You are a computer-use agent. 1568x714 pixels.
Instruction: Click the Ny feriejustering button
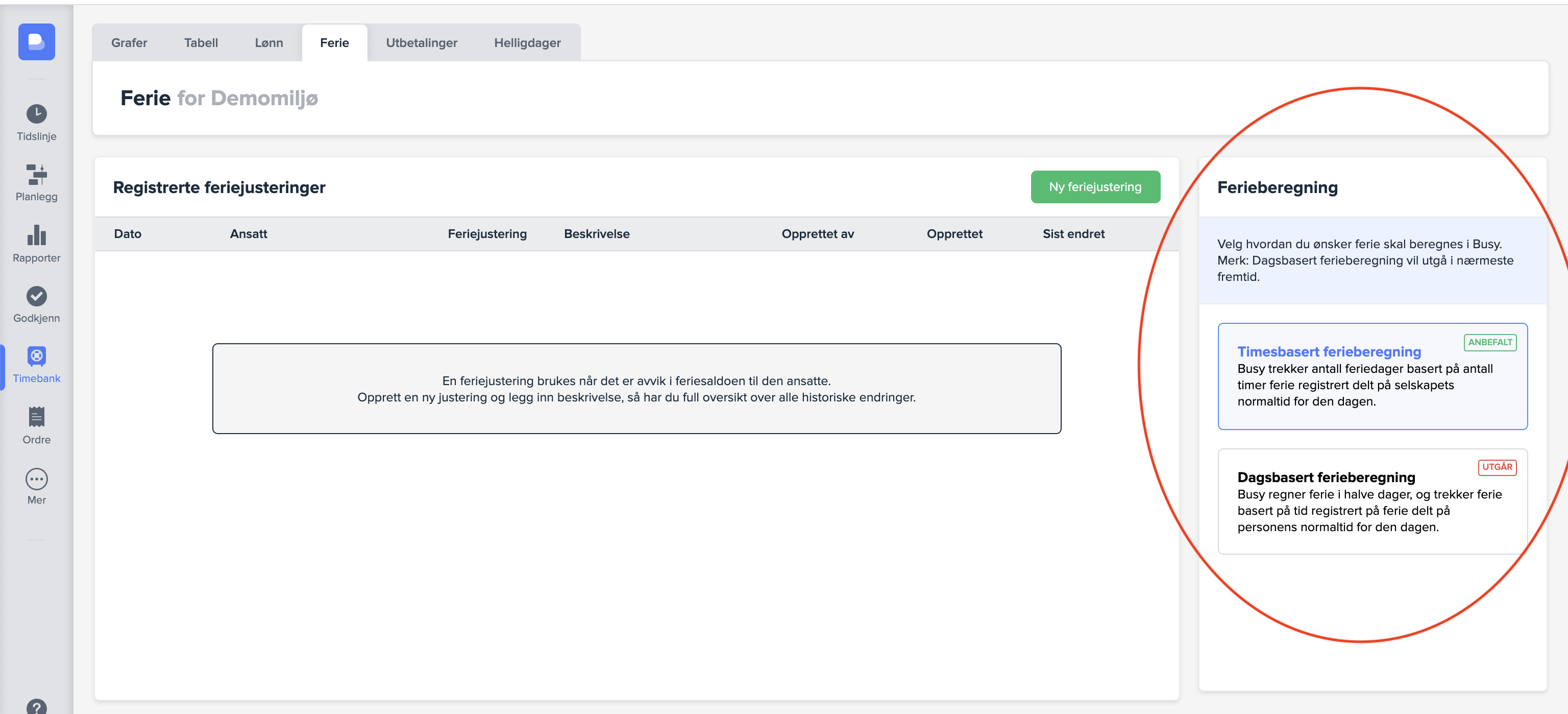click(x=1094, y=187)
